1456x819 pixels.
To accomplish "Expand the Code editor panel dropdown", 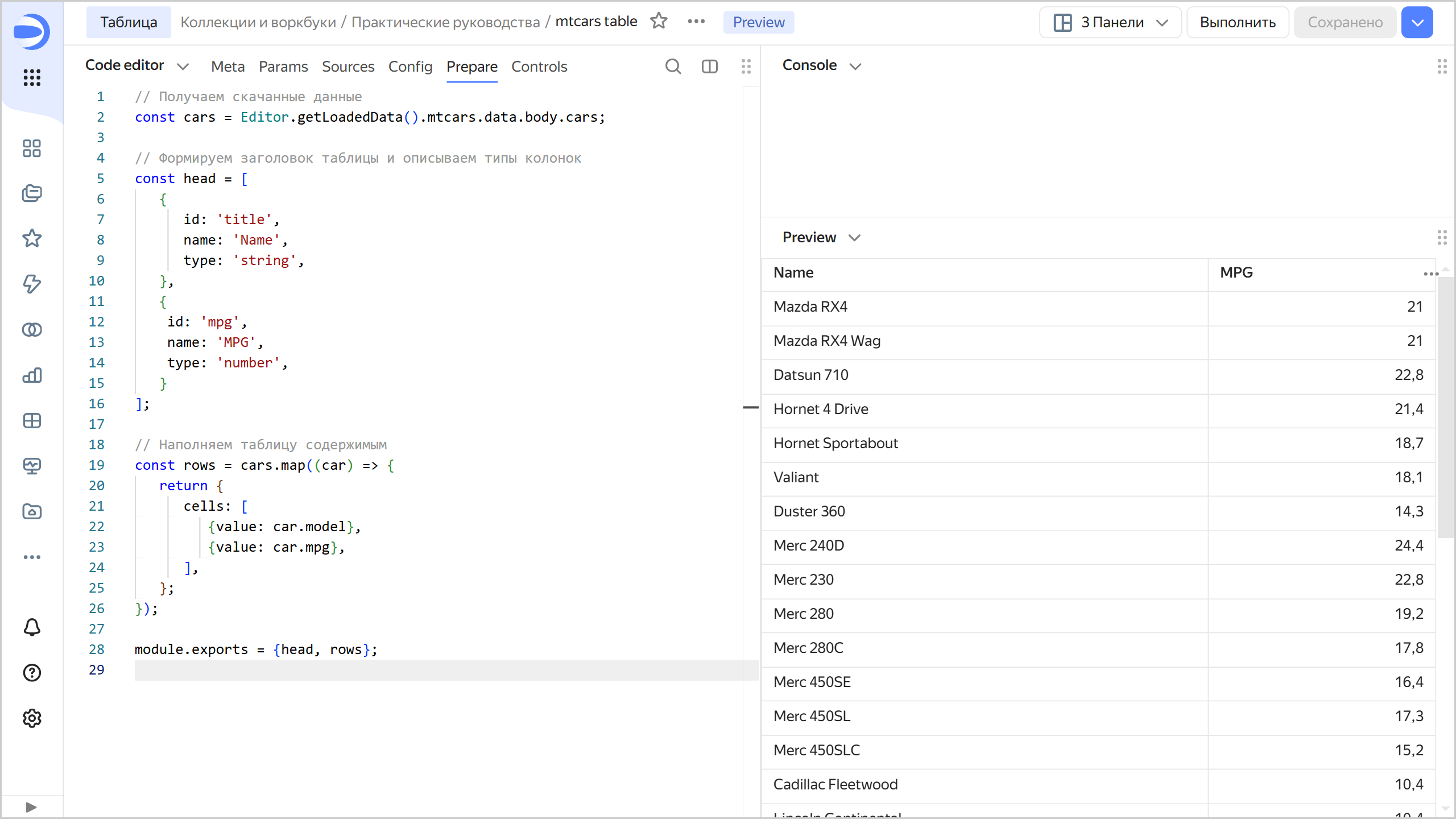I will [x=183, y=67].
